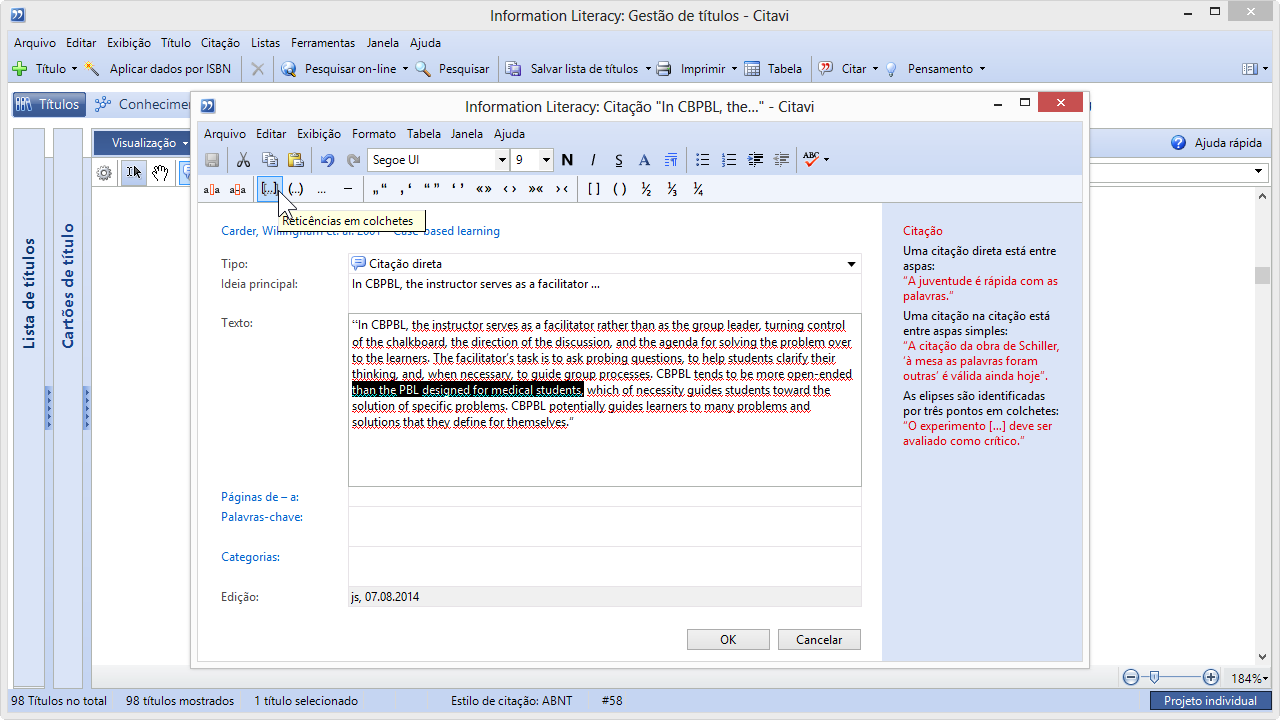
Task: Open the spell check dropdown arrow
Action: [826, 160]
